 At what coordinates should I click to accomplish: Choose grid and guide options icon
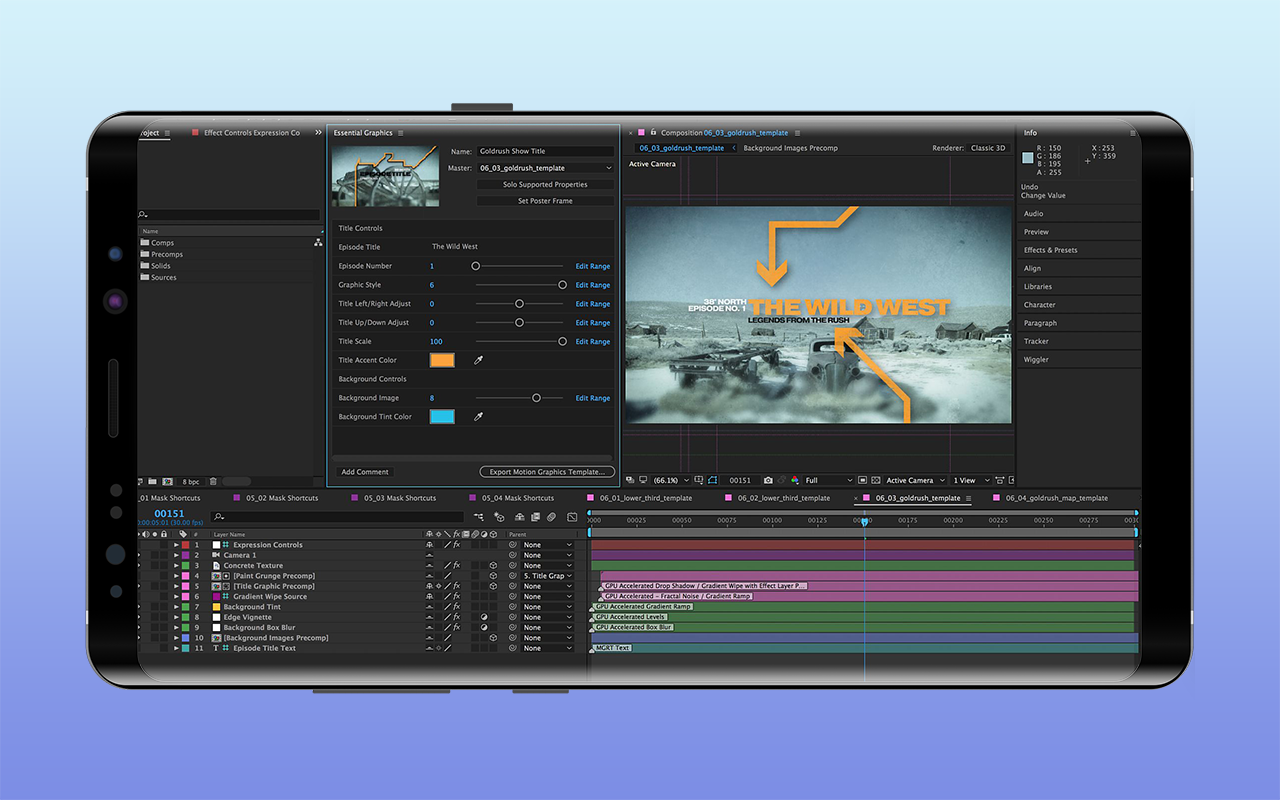pos(698,480)
